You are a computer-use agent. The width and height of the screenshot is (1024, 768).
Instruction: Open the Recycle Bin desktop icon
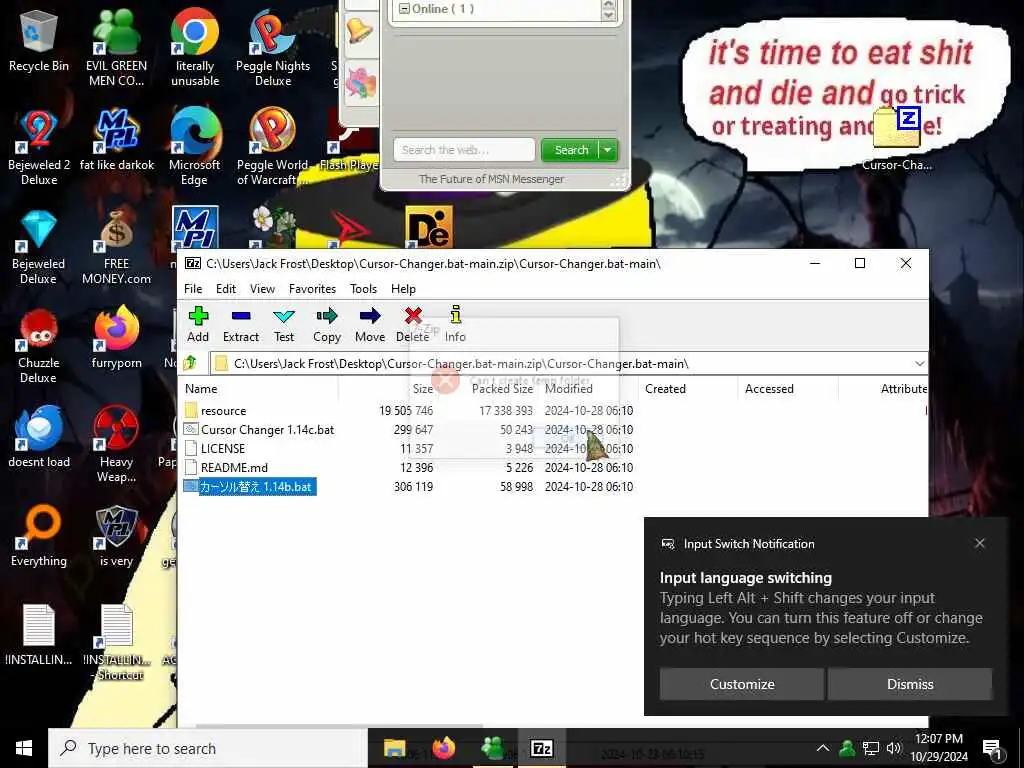pyautogui.click(x=39, y=40)
